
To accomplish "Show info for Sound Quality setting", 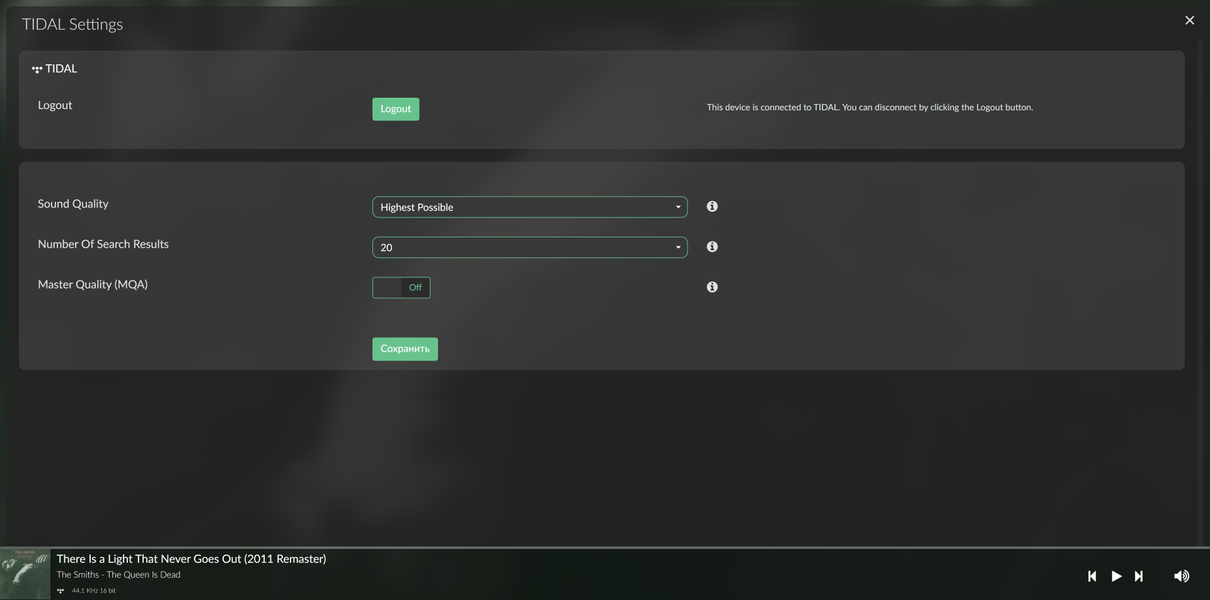I will pyautogui.click(x=712, y=206).
